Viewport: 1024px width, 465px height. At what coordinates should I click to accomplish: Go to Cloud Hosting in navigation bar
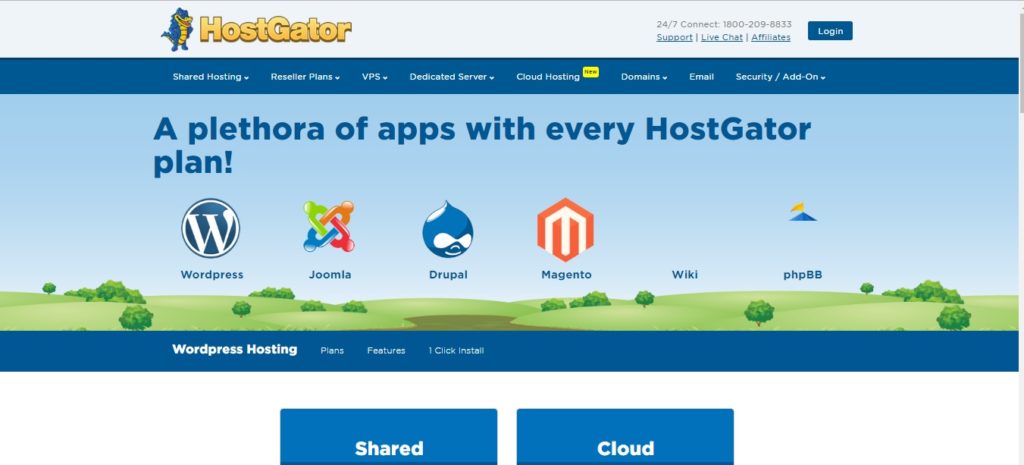coord(548,77)
